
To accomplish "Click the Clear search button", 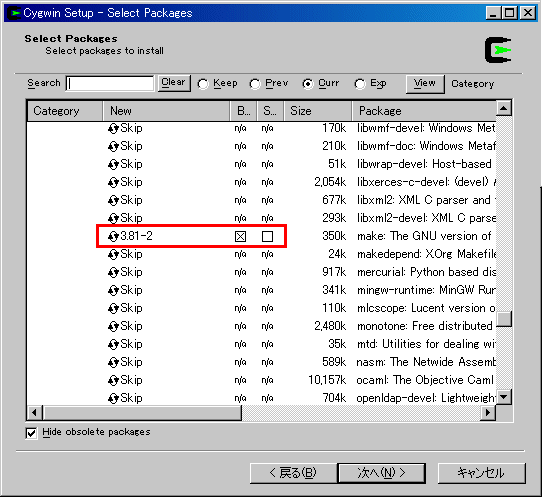I will click(174, 83).
